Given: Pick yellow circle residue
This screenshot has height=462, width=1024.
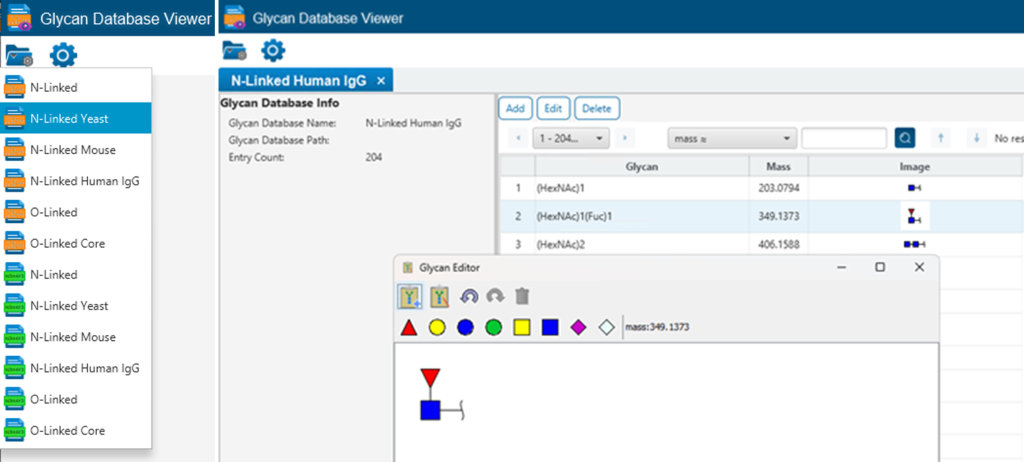Looking at the screenshot, I should pyautogui.click(x=437, y=327).
